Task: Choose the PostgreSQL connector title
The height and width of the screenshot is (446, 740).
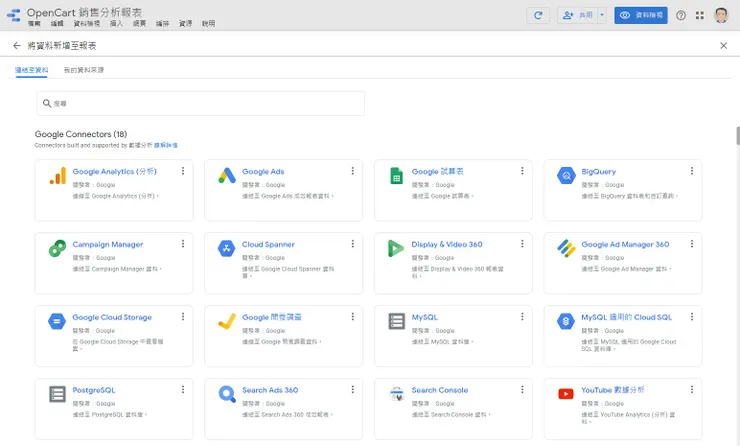Action: coord(94,390)
